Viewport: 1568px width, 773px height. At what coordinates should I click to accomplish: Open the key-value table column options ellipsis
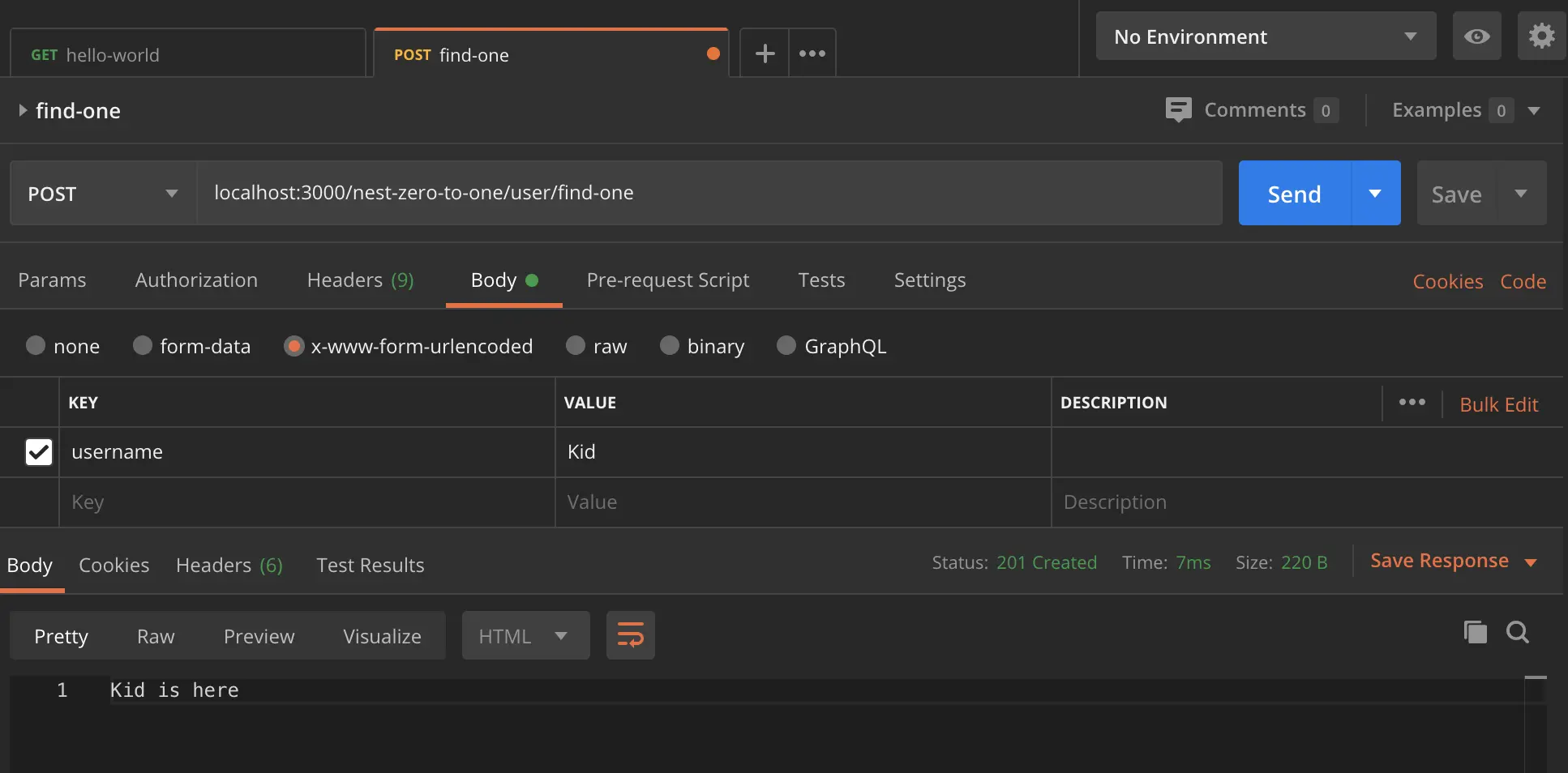tap(1412, 403)
